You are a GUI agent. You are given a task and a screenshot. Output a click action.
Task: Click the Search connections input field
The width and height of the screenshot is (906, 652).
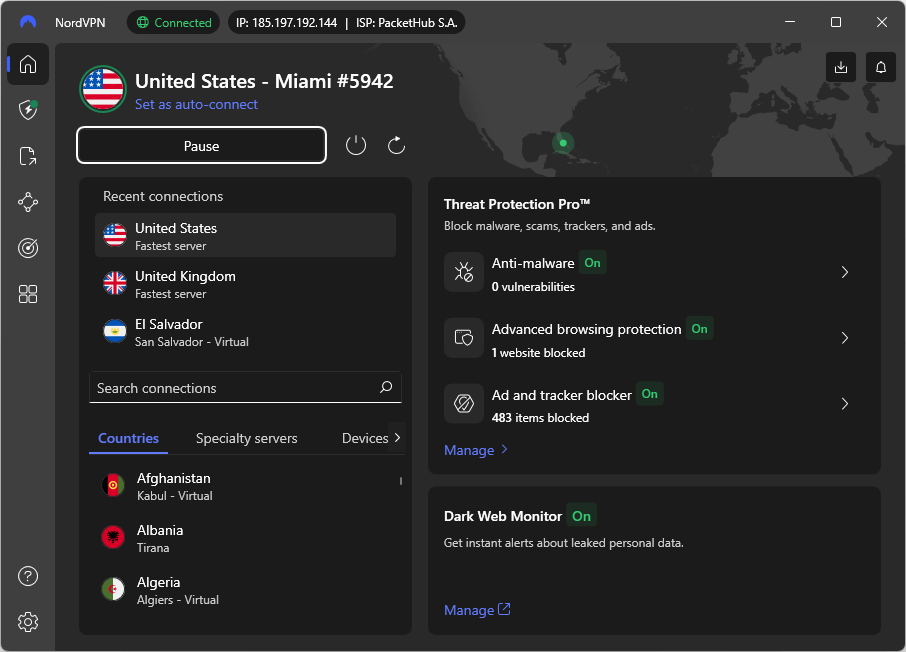235,388
